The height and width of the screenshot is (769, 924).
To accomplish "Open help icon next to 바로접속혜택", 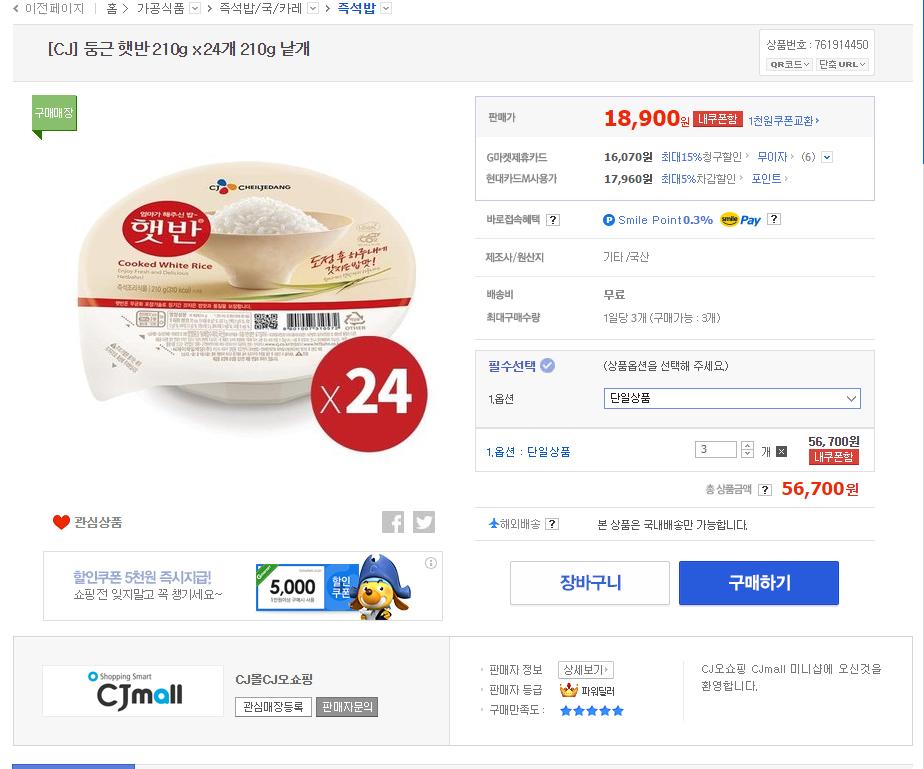I will click(x=553, y=220).
